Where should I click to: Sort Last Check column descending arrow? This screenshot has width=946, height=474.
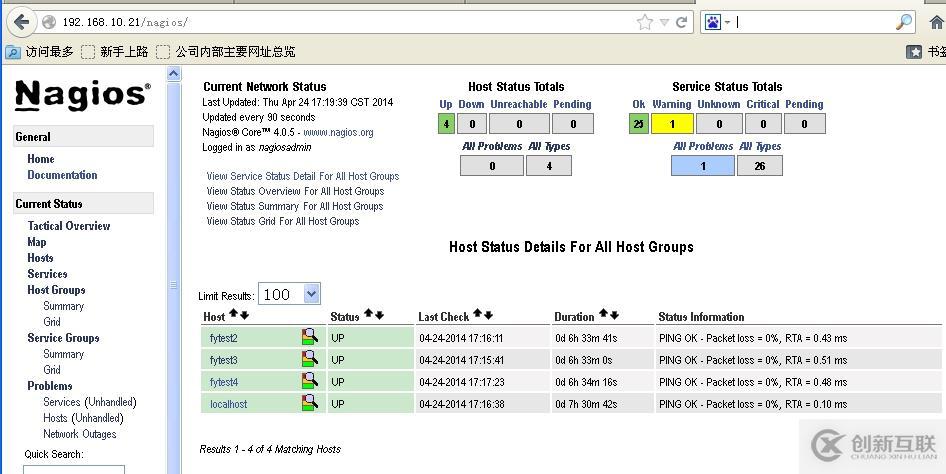click(489, 315)
